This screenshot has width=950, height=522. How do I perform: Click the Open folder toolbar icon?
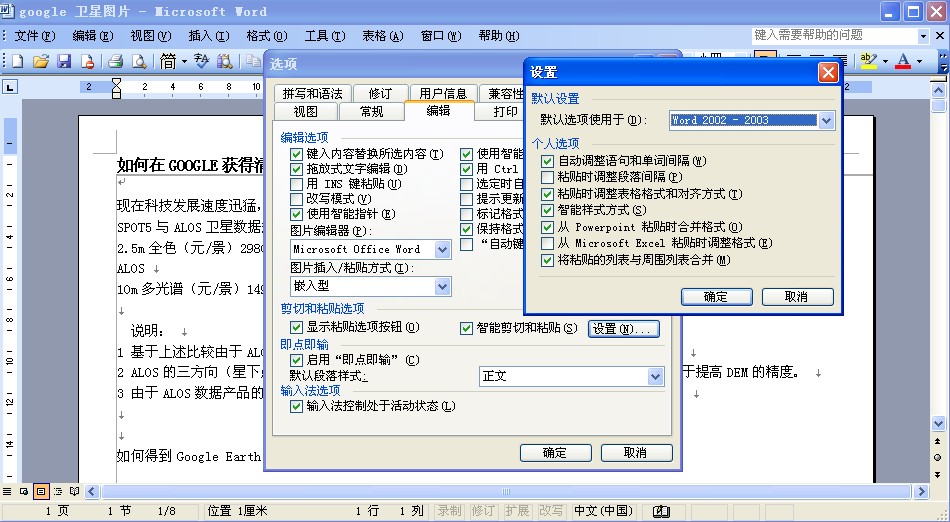[41, 61]
